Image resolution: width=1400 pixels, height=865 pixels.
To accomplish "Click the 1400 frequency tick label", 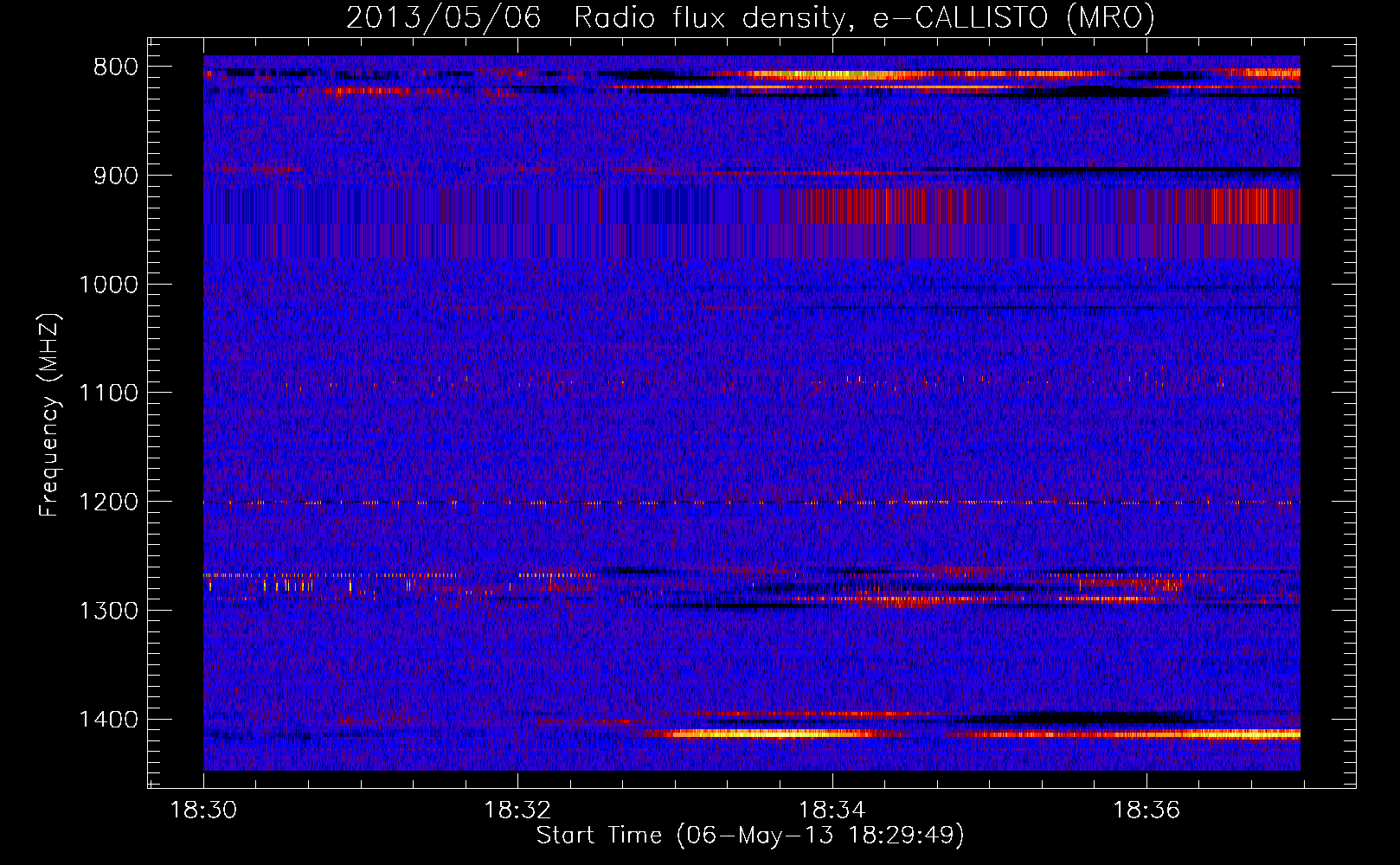I will click(108, 719).
